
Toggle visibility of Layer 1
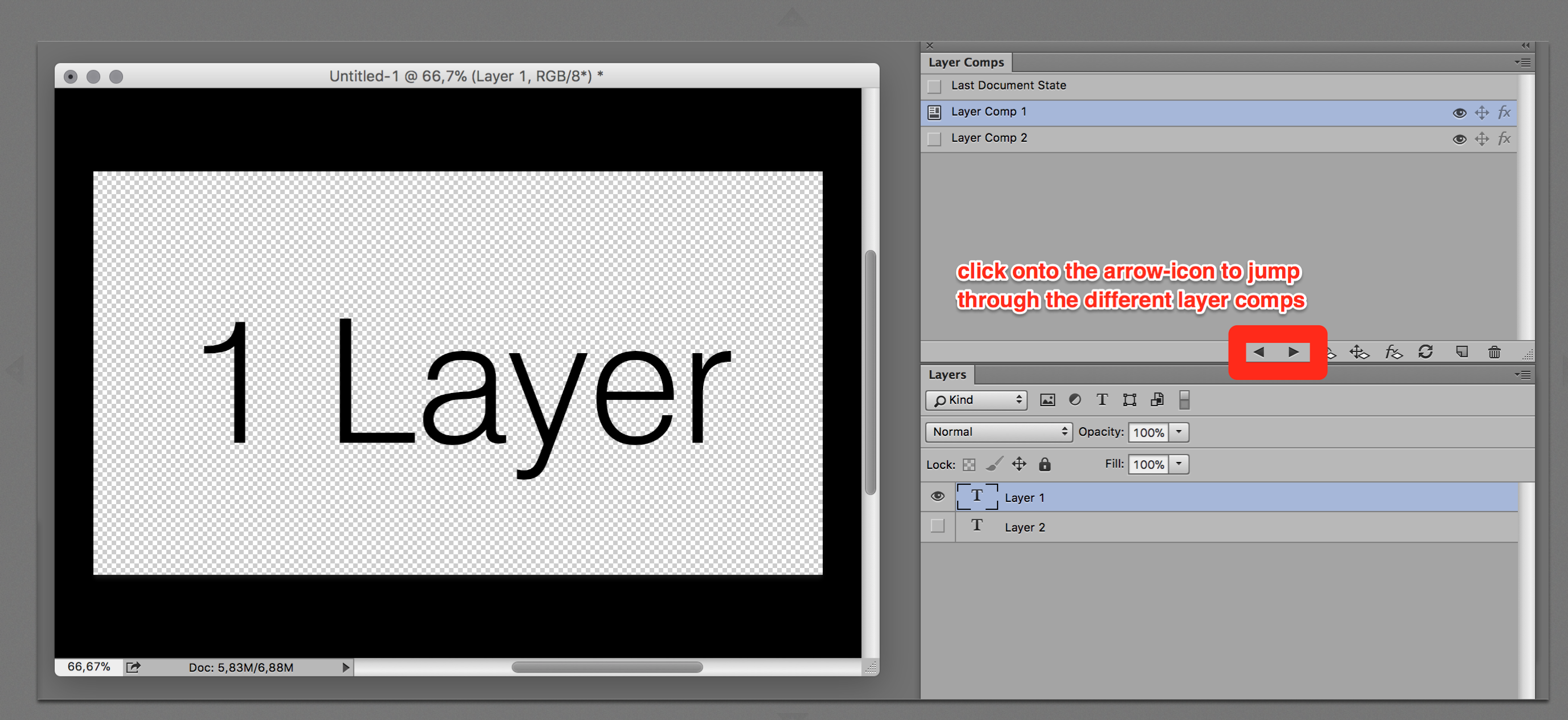(x=937, y=497)
